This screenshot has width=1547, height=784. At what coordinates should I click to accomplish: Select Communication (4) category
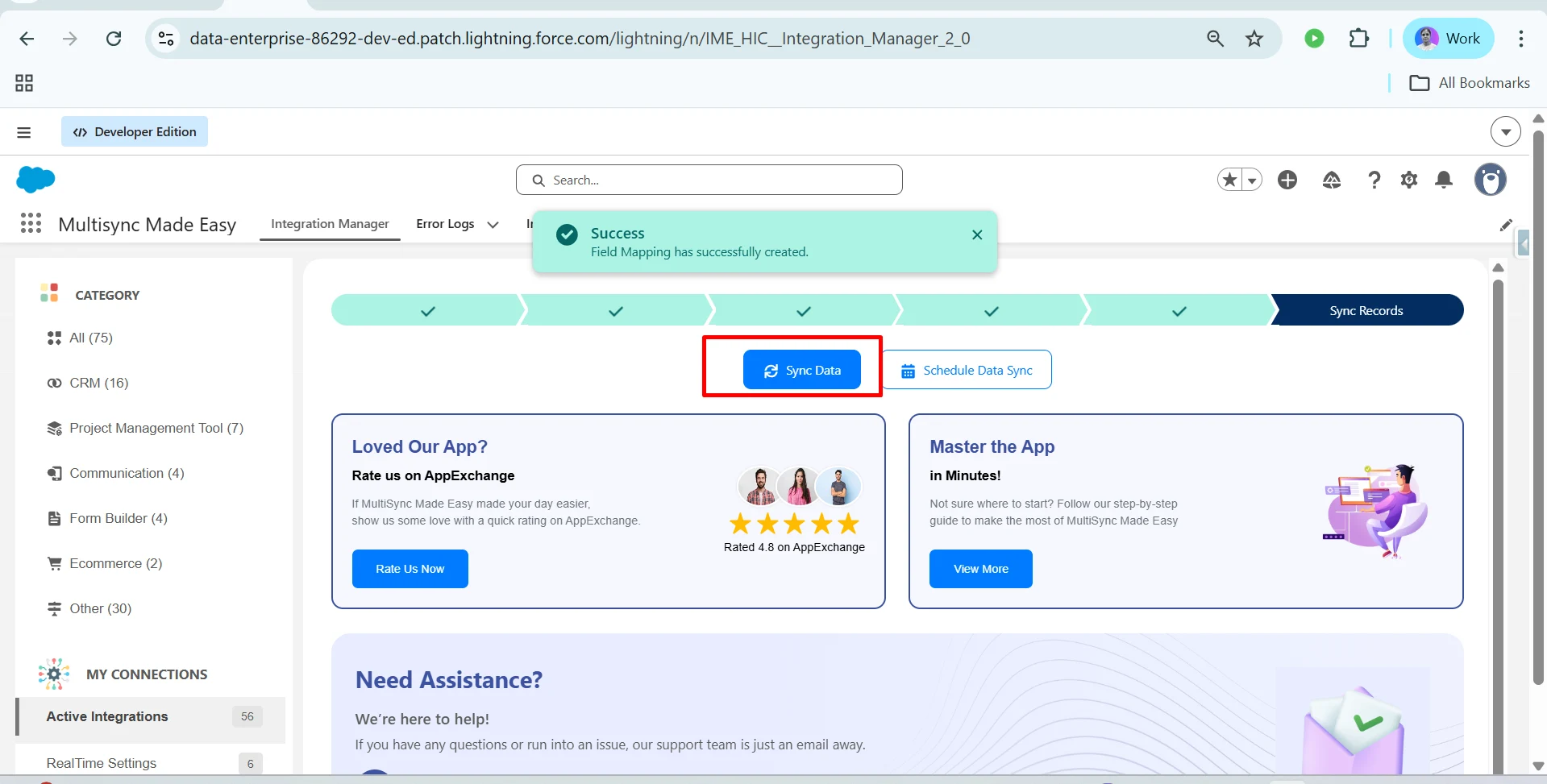click(x=115, y=473)
